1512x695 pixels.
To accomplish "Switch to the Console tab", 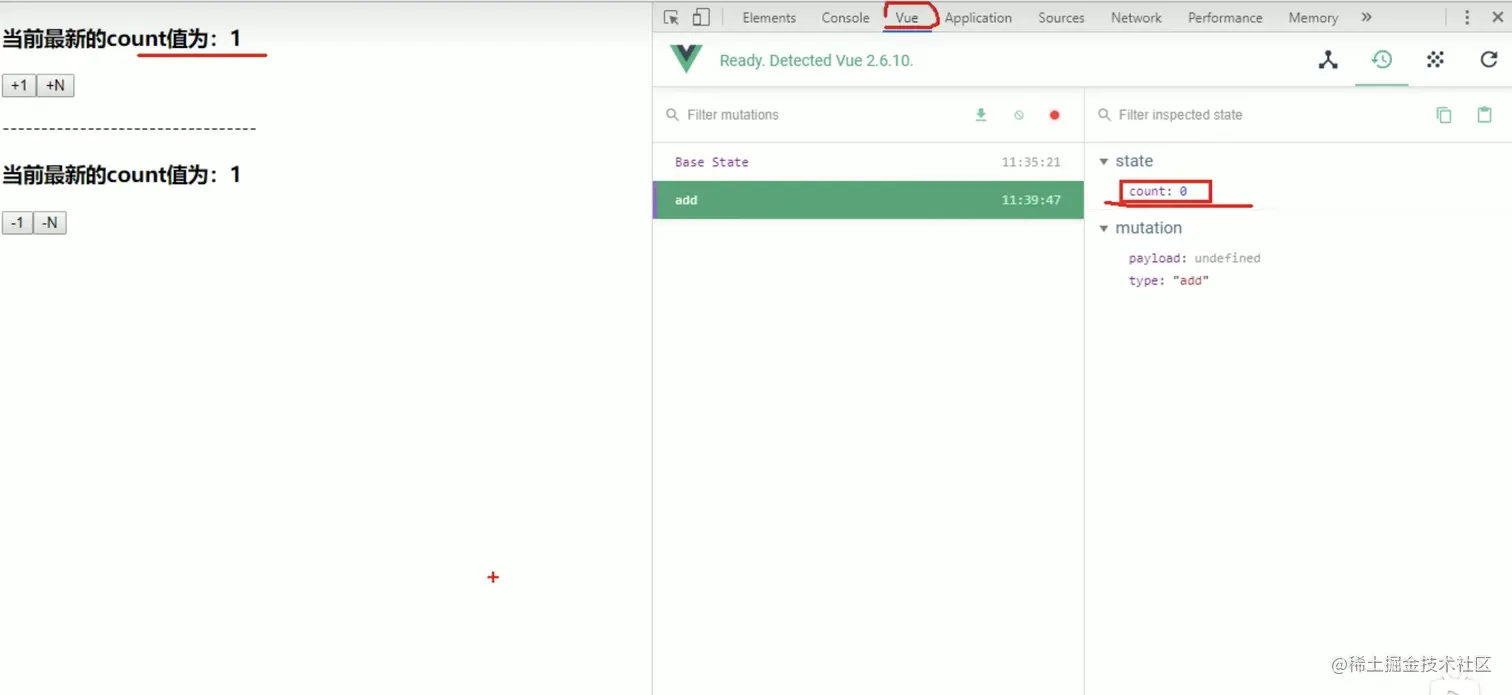I will [x=845, y=18].
